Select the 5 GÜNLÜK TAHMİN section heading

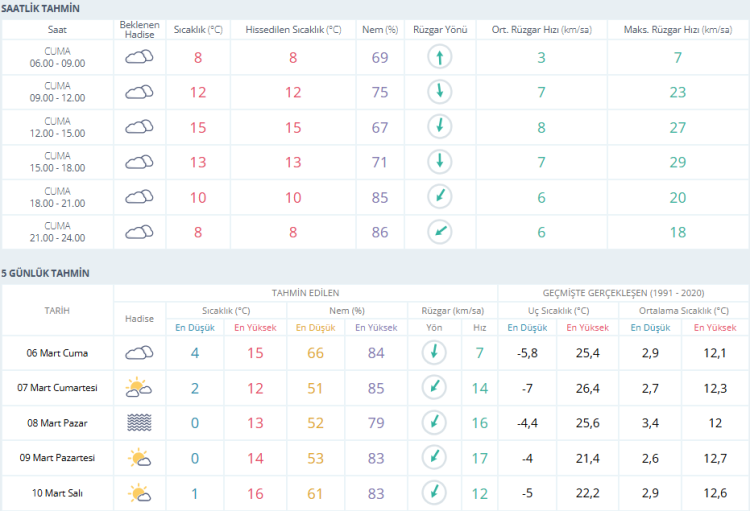pyautogui.click(x=45, y=272)
